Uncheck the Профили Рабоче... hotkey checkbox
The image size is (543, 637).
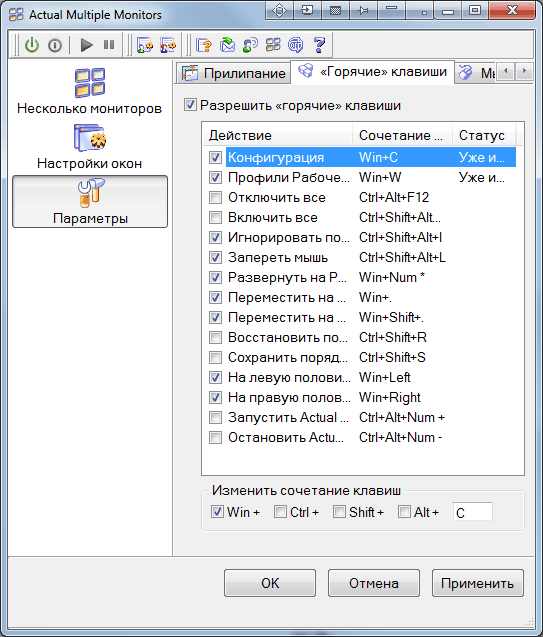click(x=215, y=177)
